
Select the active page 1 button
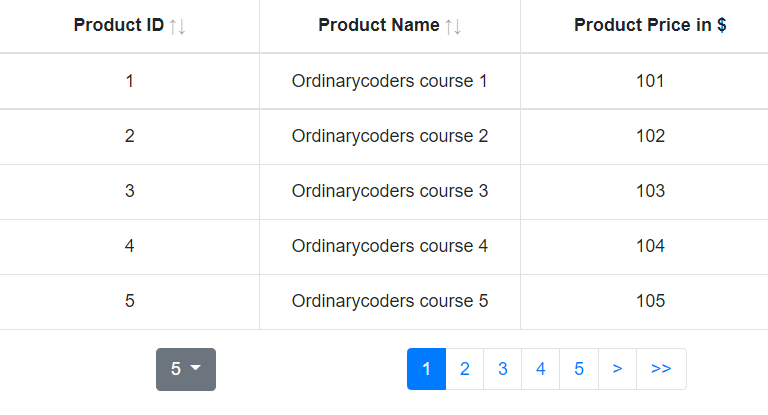point(427,369)
